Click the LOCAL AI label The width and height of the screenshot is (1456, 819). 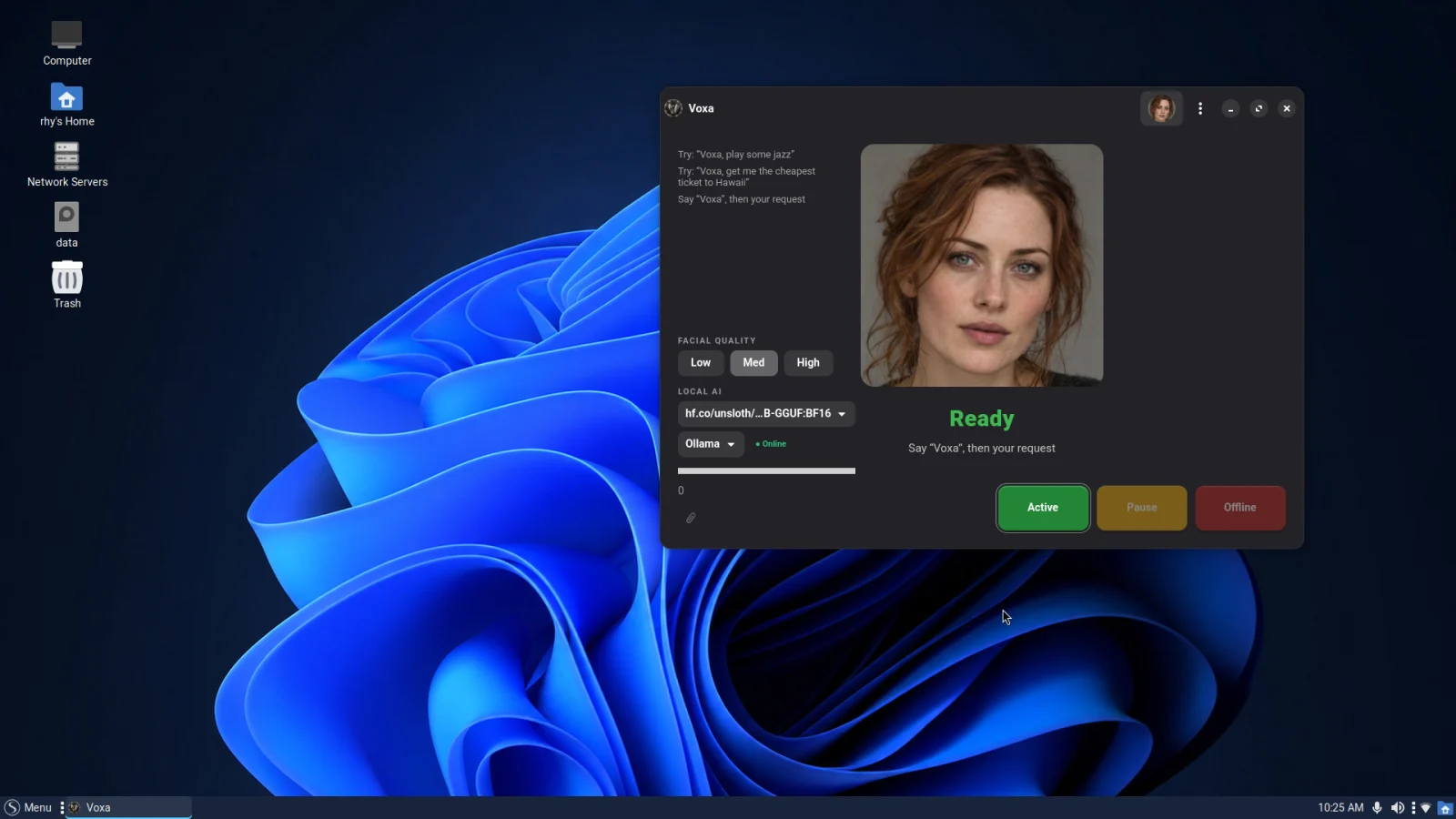click(699, 391)
